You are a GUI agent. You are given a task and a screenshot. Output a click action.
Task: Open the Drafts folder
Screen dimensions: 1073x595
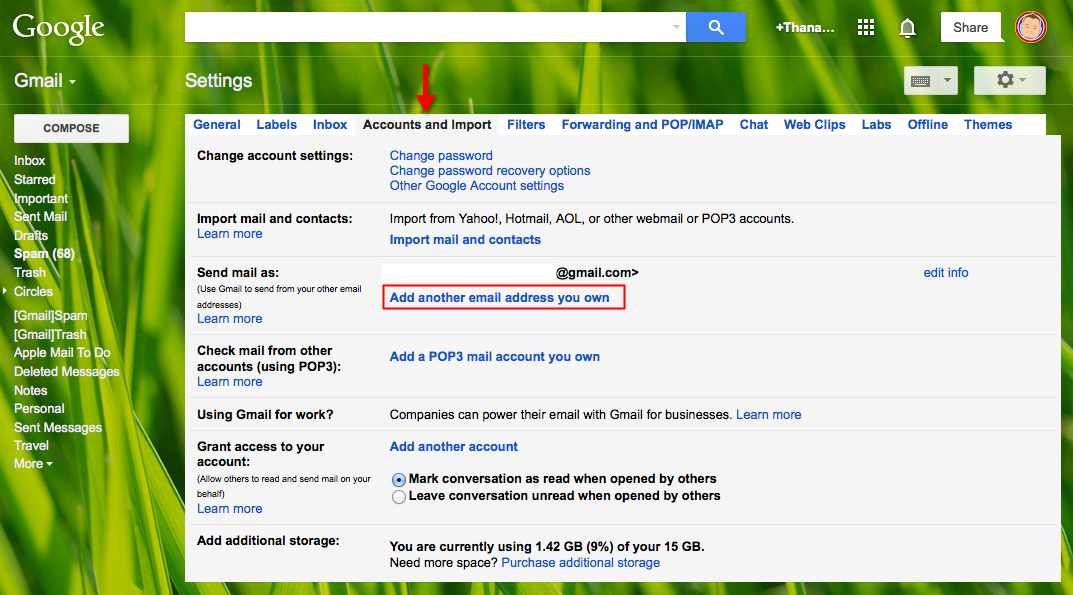tap(31, 236)
